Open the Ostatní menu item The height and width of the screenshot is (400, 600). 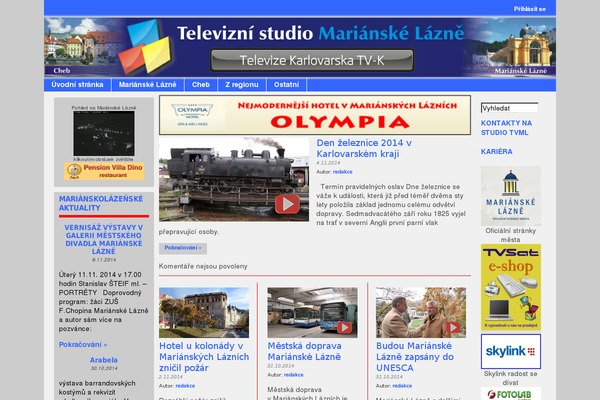286,85
